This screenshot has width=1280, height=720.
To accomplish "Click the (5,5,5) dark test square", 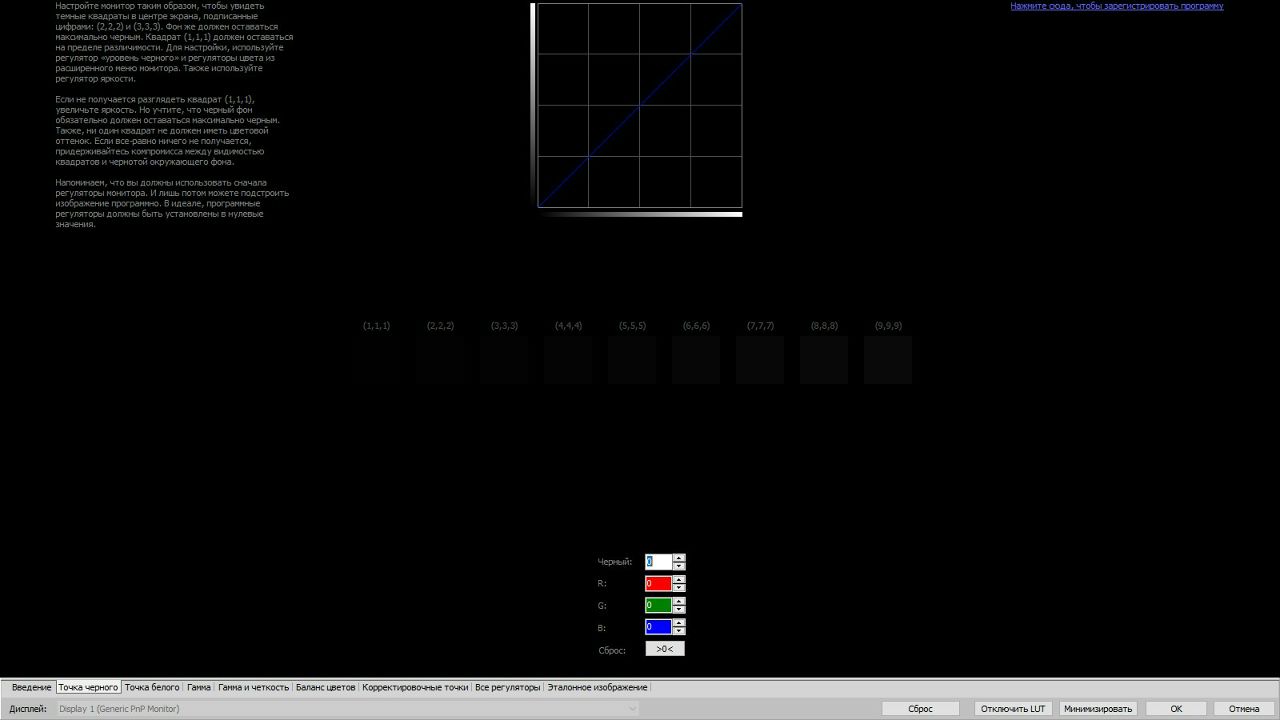I will [x=632, y=360].
